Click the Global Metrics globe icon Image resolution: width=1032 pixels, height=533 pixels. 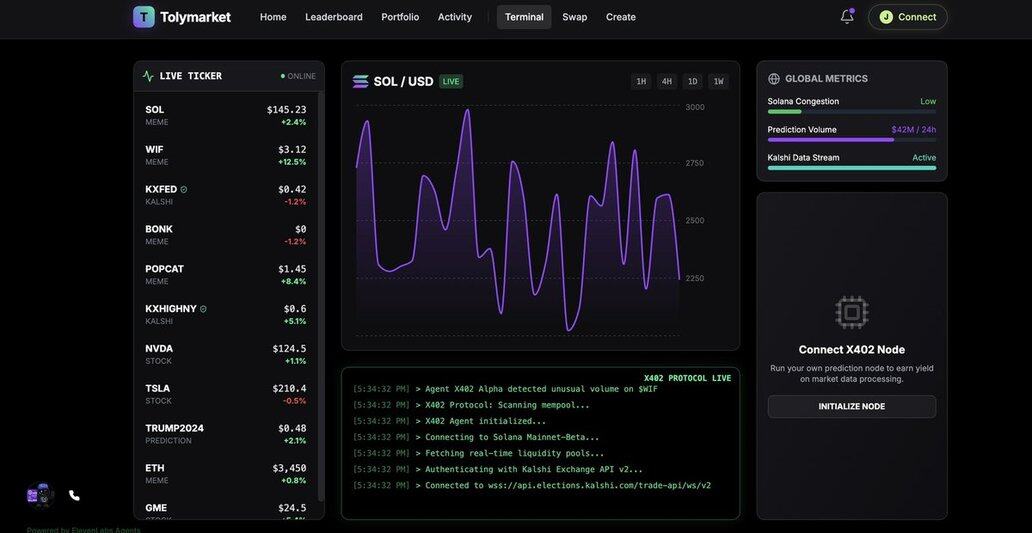[774, 79]
